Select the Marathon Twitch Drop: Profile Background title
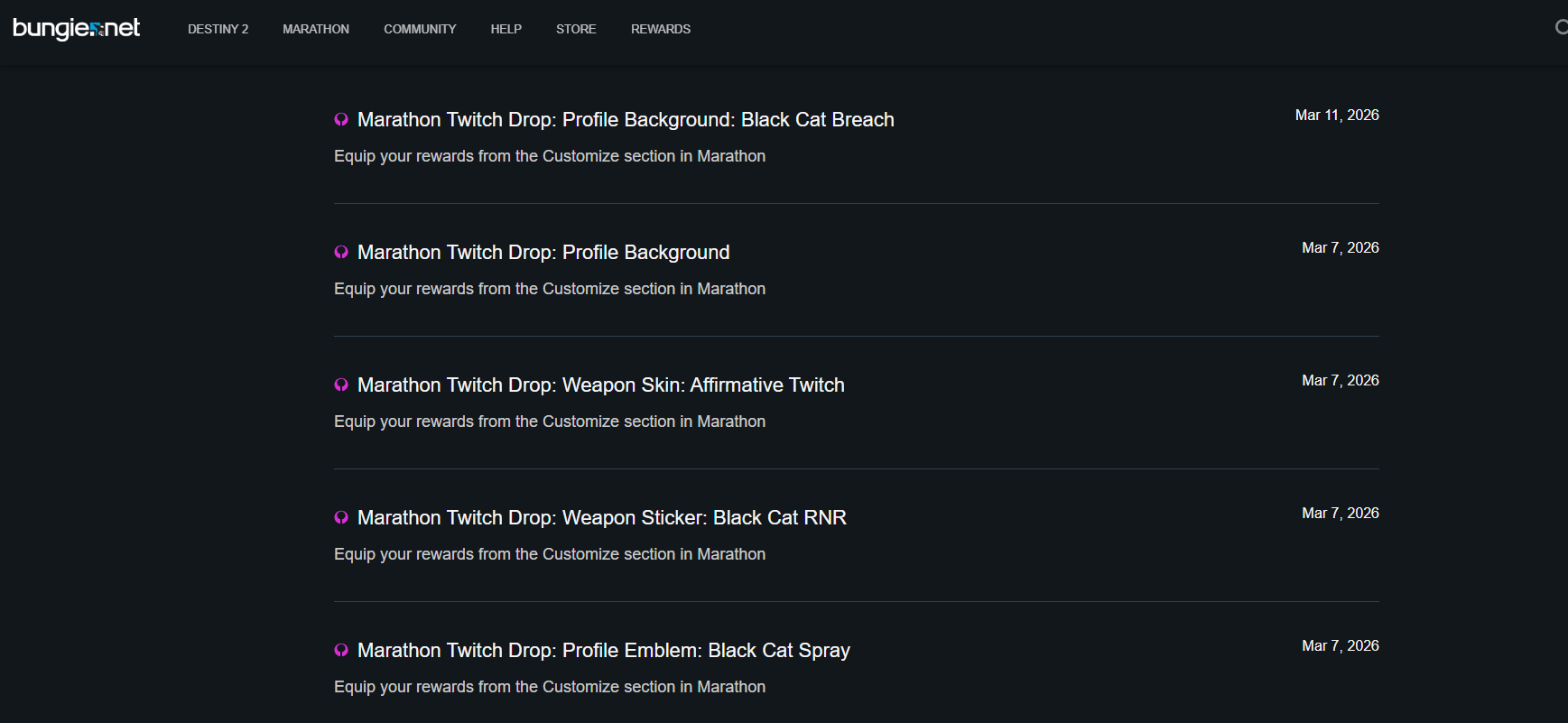1568x723 pixels. 543,253
